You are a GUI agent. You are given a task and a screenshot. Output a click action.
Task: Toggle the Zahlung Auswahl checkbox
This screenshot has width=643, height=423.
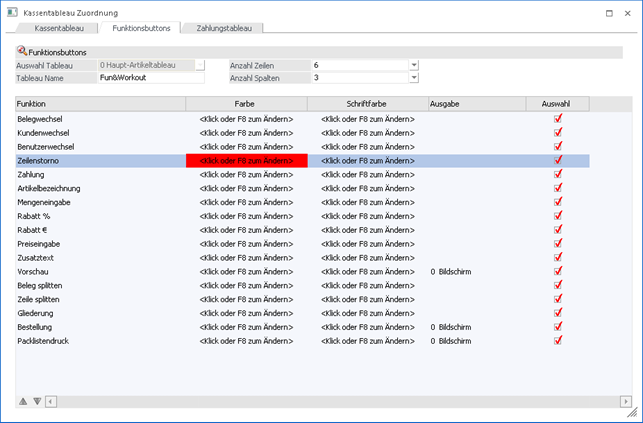click(558, 174)
